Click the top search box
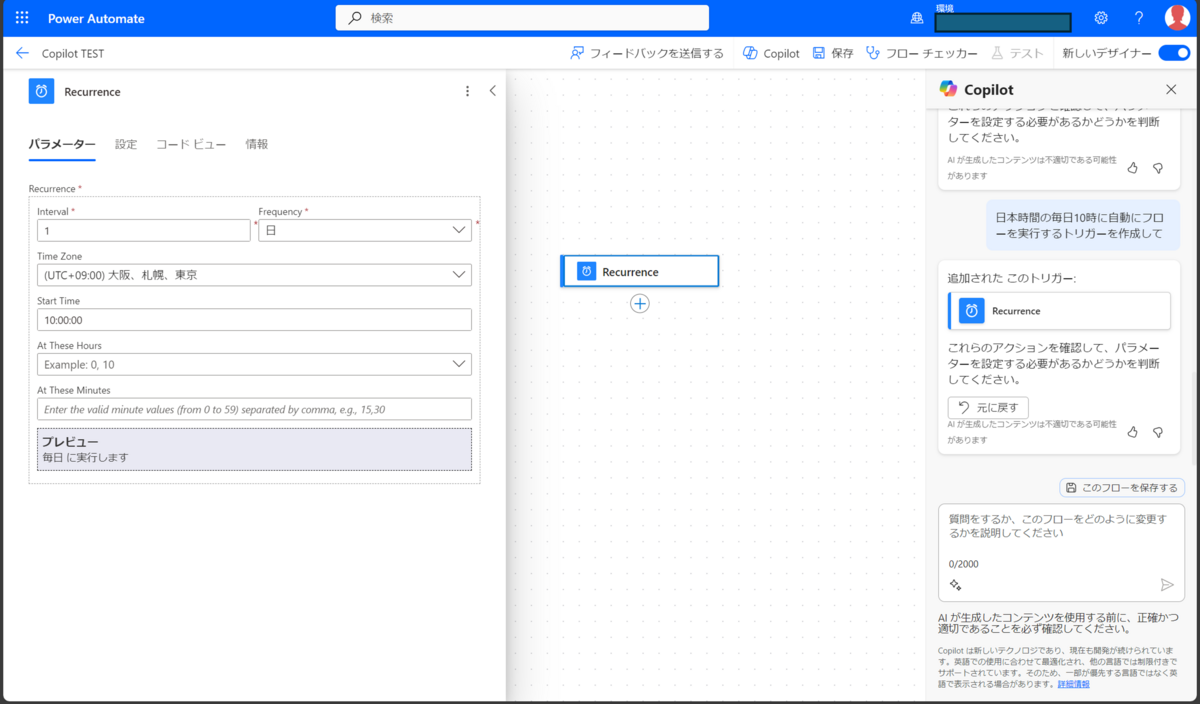This screenshot has width=1200, height=704. click(x=522, y=18)
